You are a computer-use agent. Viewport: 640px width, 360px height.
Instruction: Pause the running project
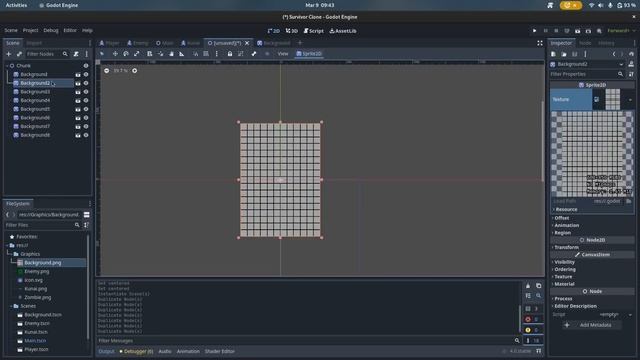click(545, 31)
